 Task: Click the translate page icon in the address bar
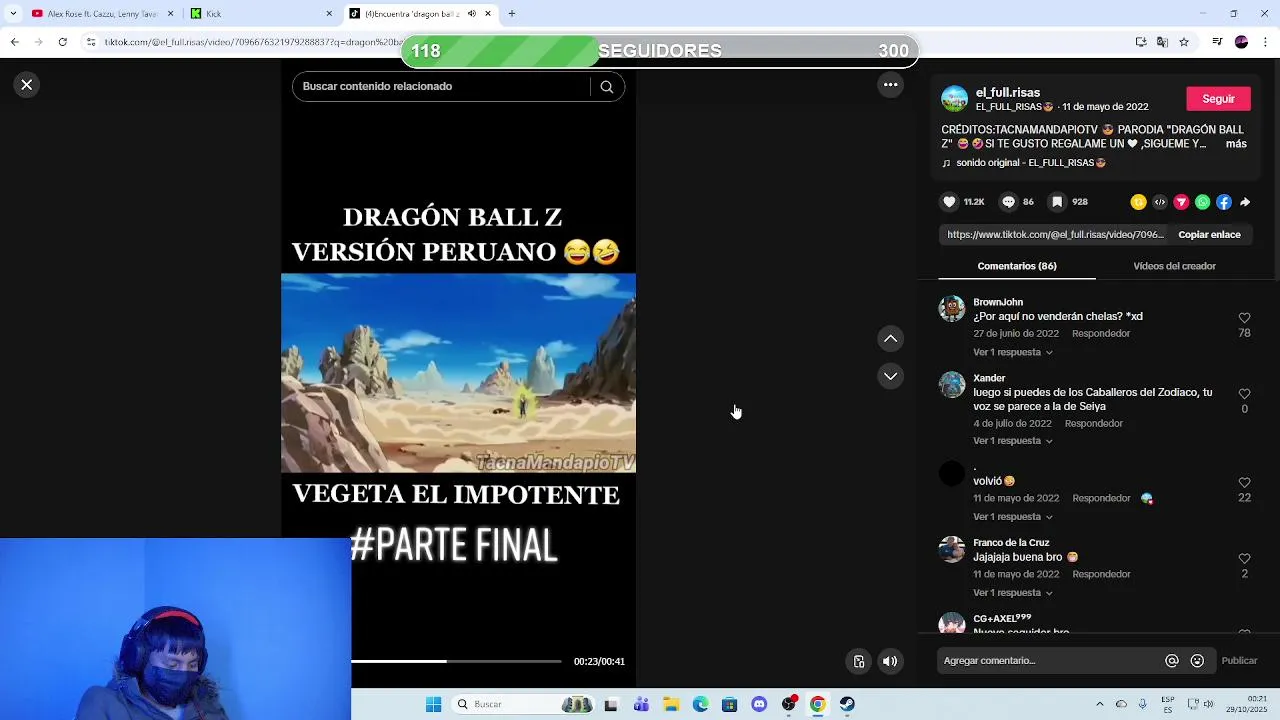click(x=1162, y=42)
